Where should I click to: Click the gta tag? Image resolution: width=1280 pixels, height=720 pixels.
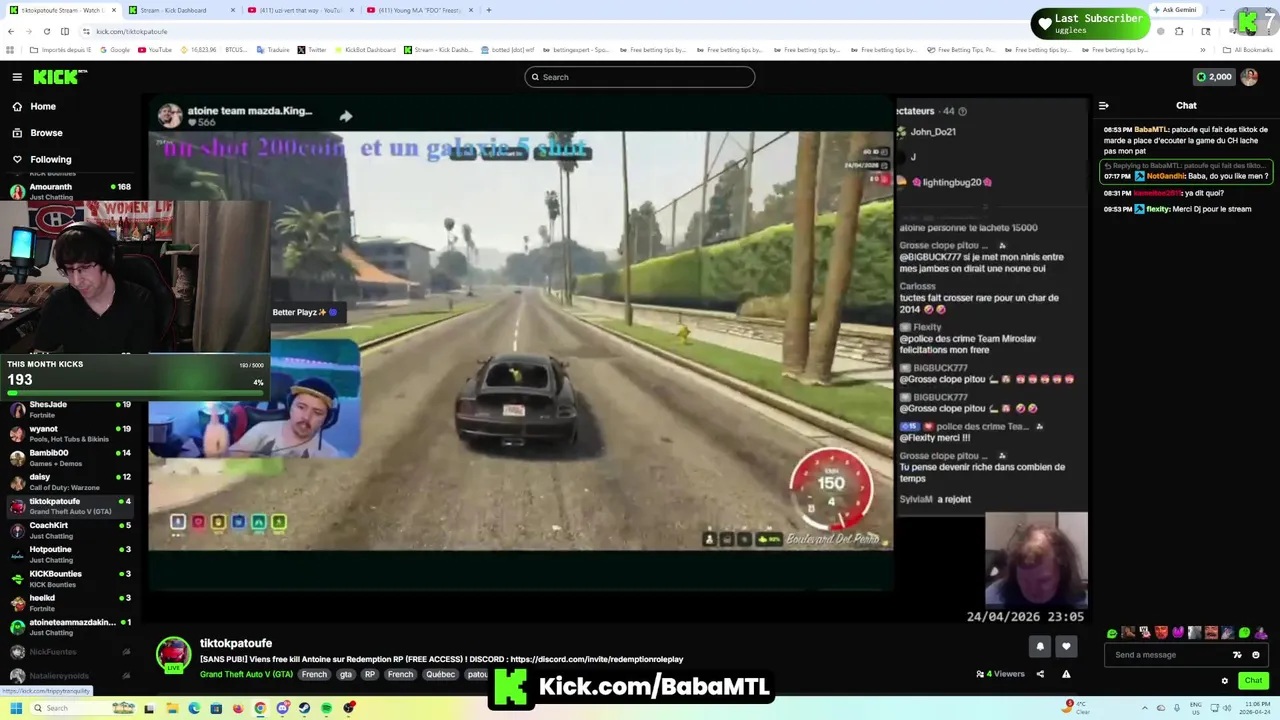pyautogui.click(x=345, y=674)
